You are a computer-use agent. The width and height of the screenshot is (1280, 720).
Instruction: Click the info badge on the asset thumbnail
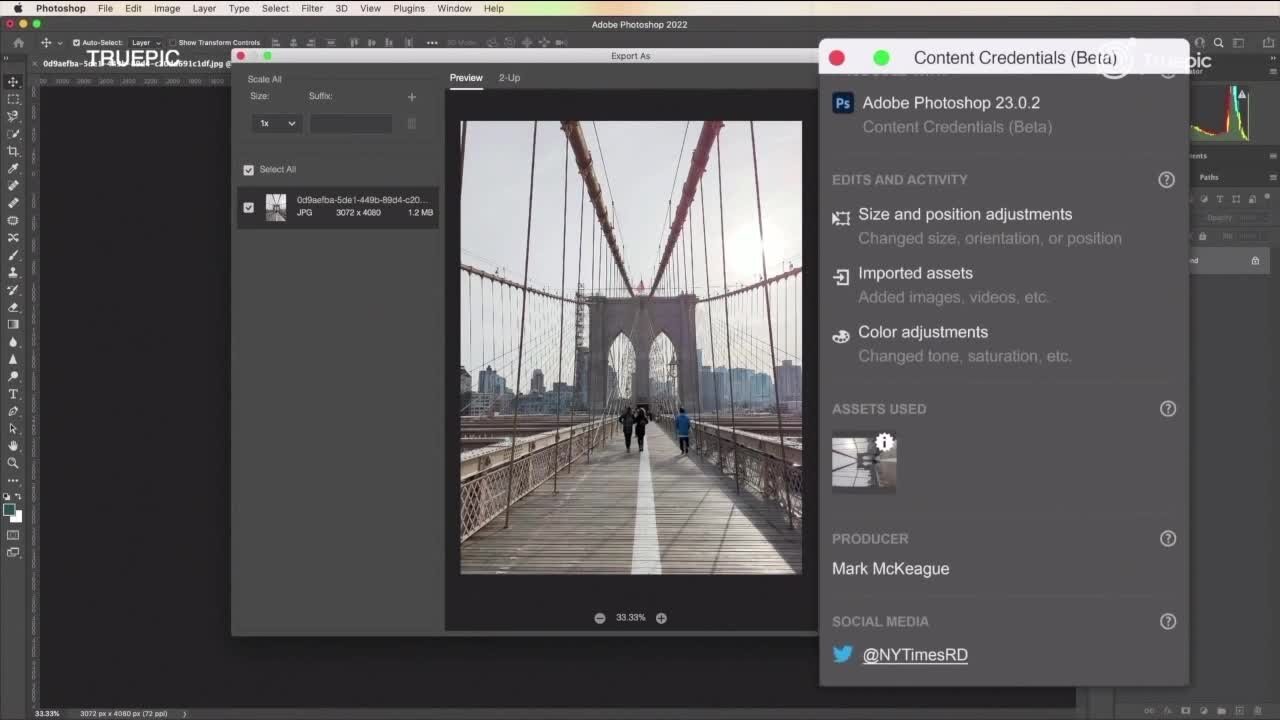(884, 442)
